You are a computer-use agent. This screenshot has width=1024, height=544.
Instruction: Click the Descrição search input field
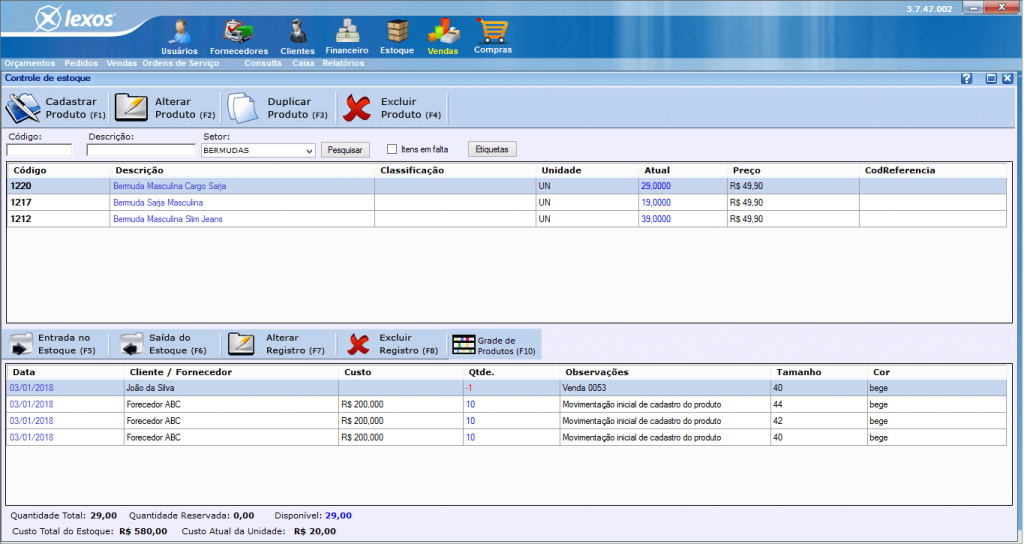pyautogui.click(x=141, y=150)
